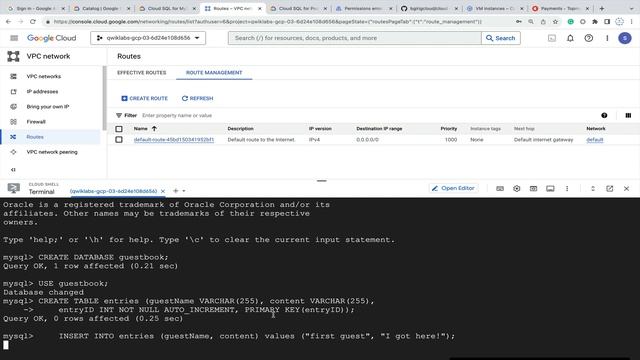Viewport: 640px width, 360px height.
Task: Switch to Route Management tab
Action: (x=214, y=73)
